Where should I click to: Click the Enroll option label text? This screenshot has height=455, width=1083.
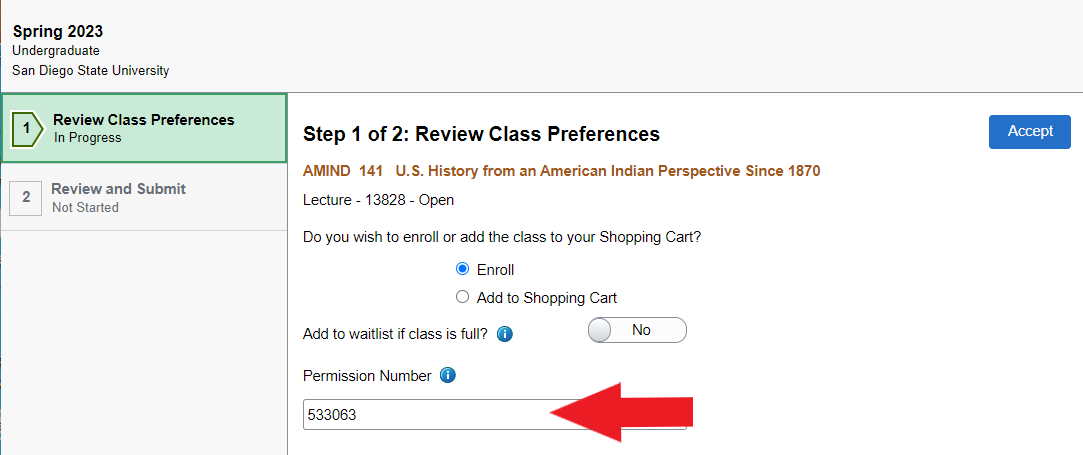(x=495, y=270)
